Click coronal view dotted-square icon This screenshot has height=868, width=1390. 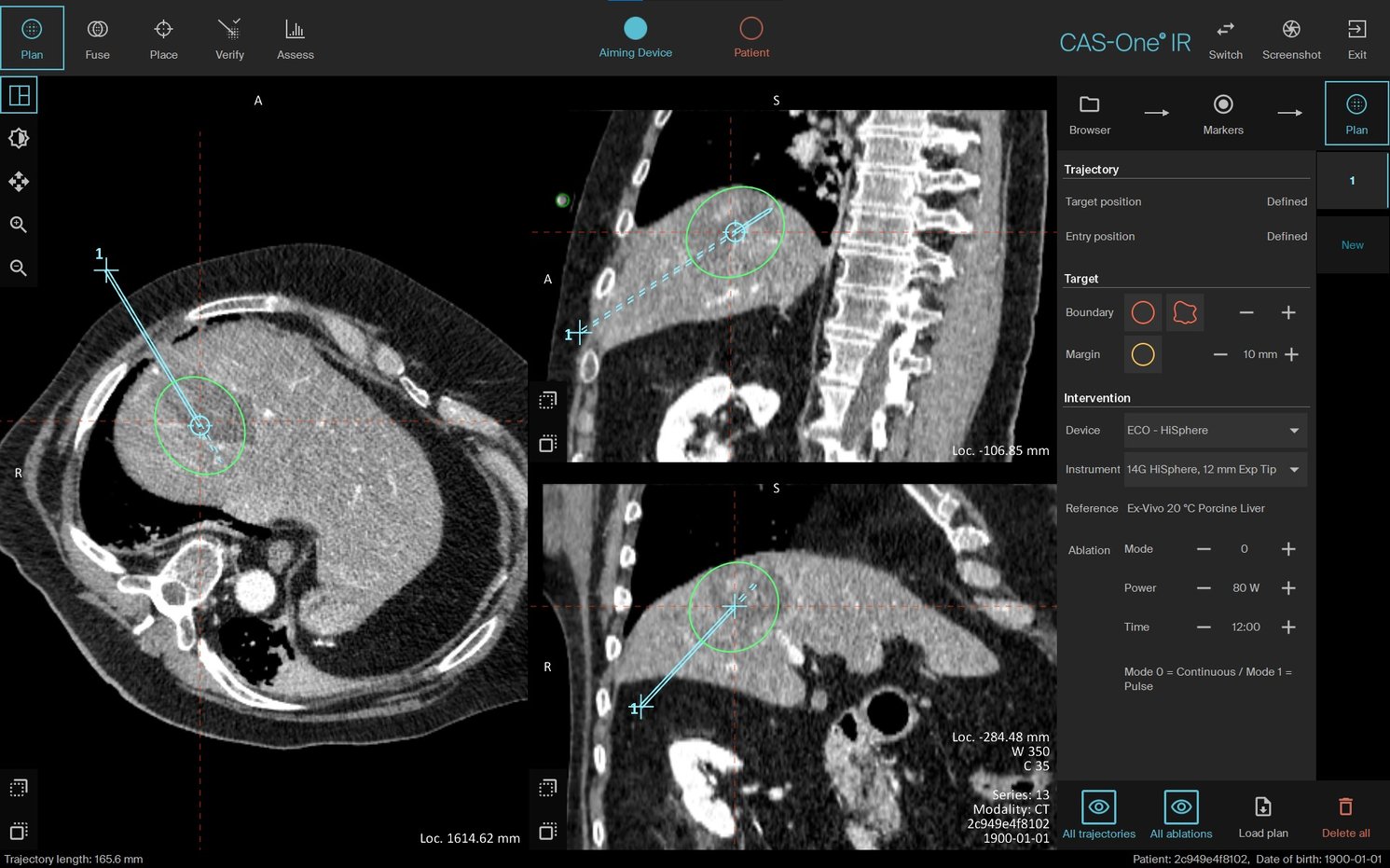pos(548,788)
